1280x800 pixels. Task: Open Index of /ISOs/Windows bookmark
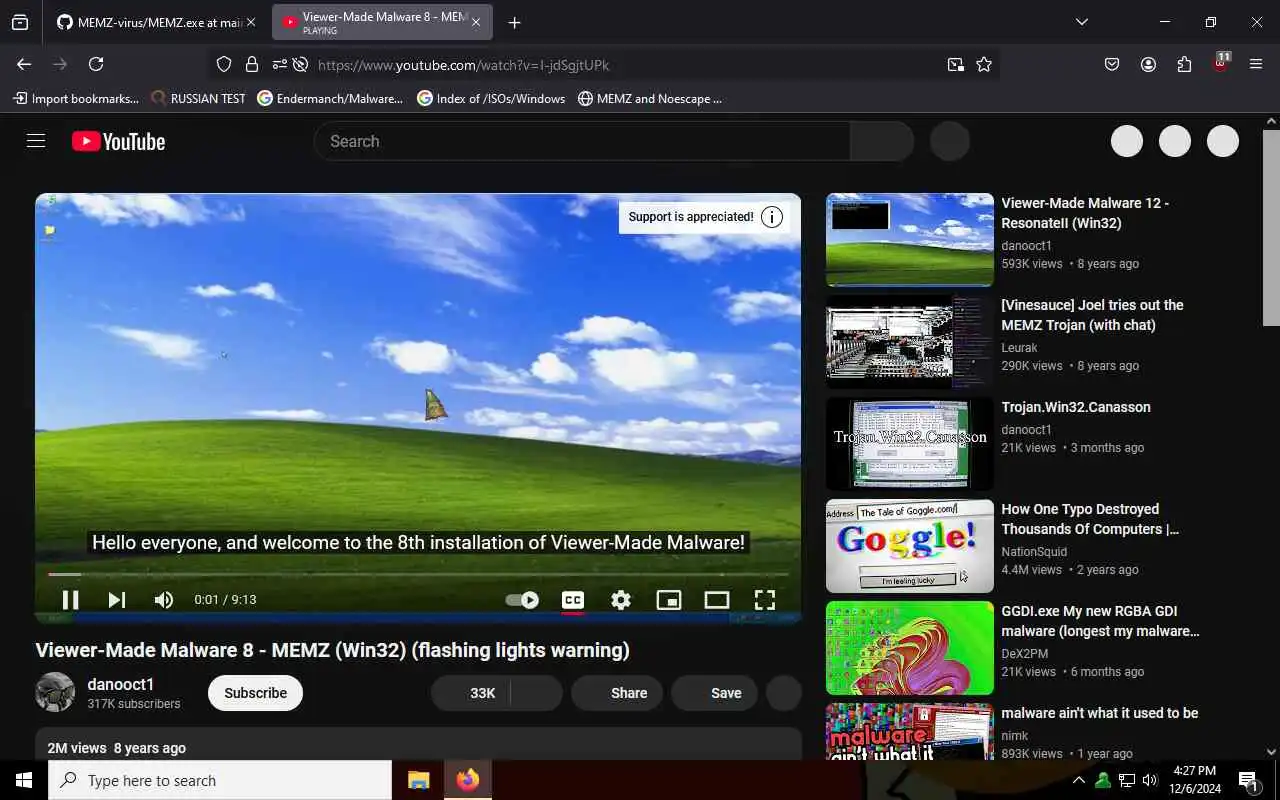491,98
